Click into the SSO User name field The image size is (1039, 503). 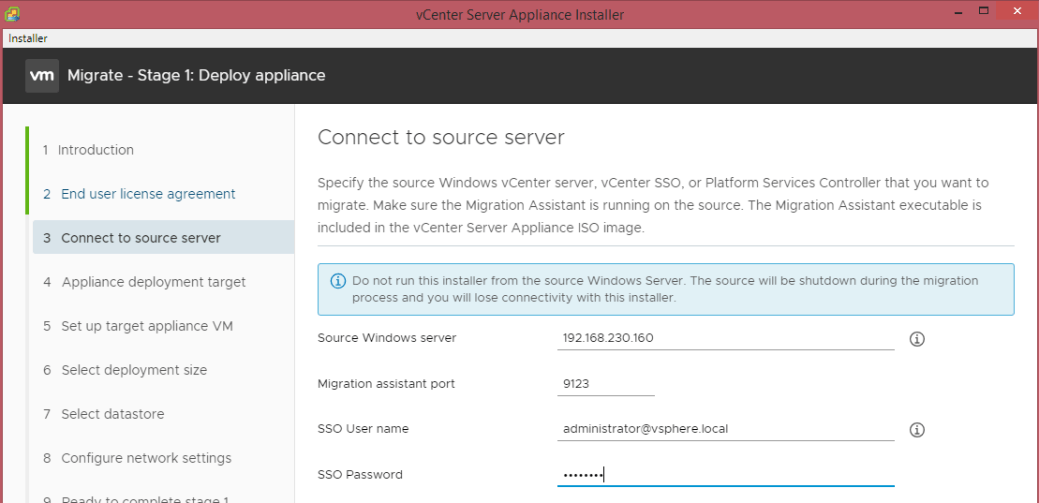725,429
